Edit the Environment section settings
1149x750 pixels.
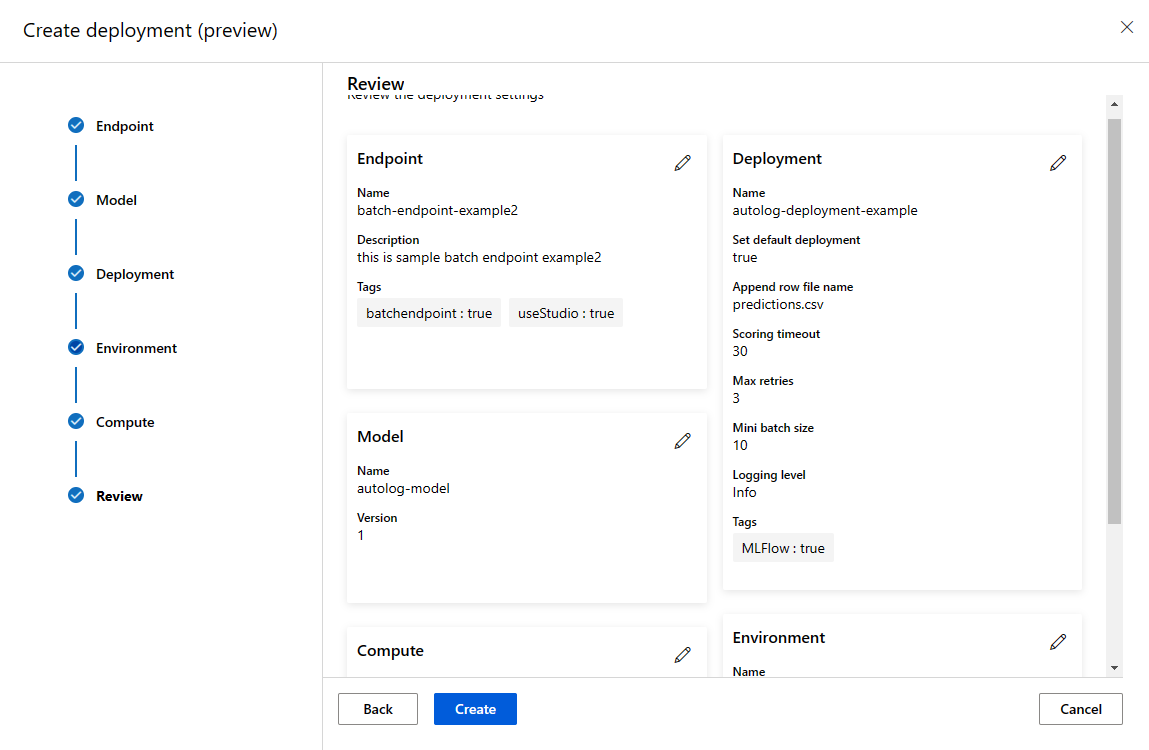point(1058,642)
